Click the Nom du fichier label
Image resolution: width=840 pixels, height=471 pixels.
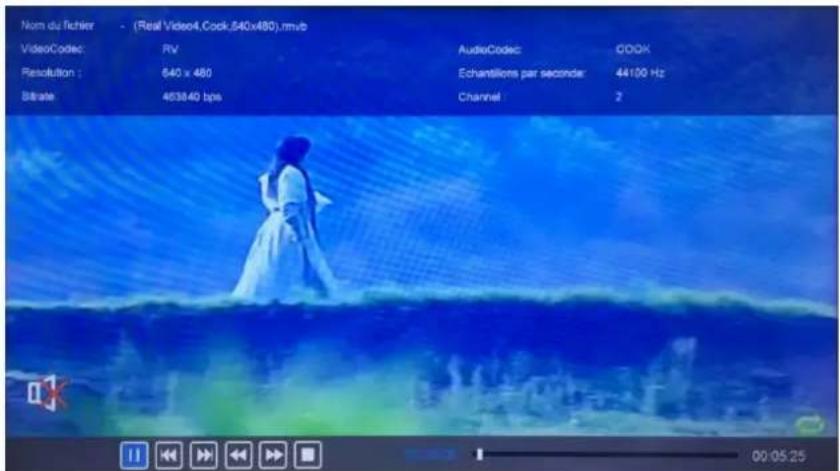58,25
